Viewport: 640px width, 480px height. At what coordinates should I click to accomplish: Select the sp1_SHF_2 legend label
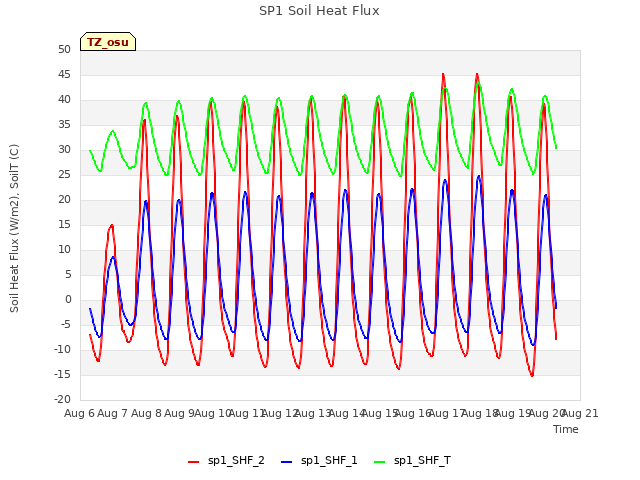[236, 461]
